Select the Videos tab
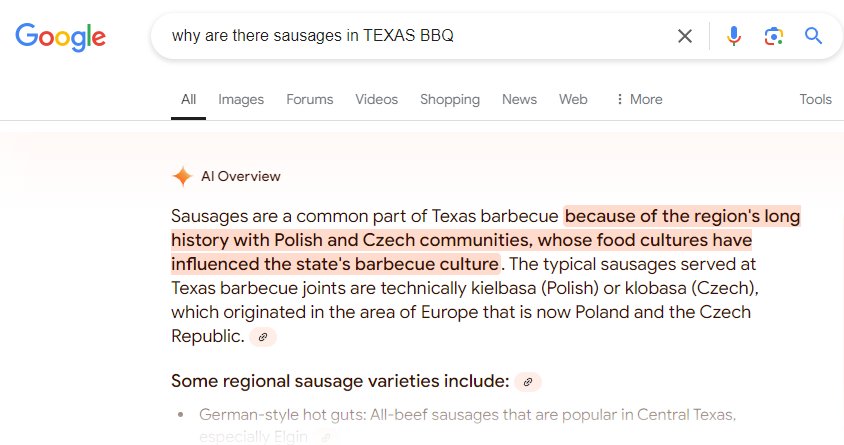Viewport: 844px width, 445px height. (376, 99)
